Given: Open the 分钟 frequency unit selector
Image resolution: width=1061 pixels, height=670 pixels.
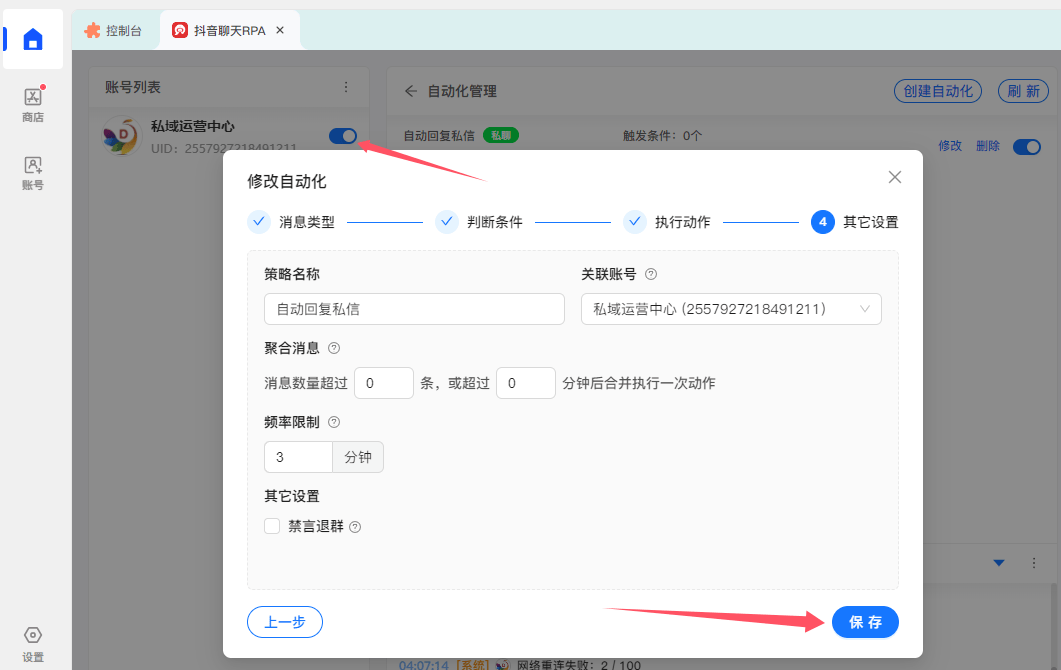Looking at the screenshot, I should [x=358, y=457].
